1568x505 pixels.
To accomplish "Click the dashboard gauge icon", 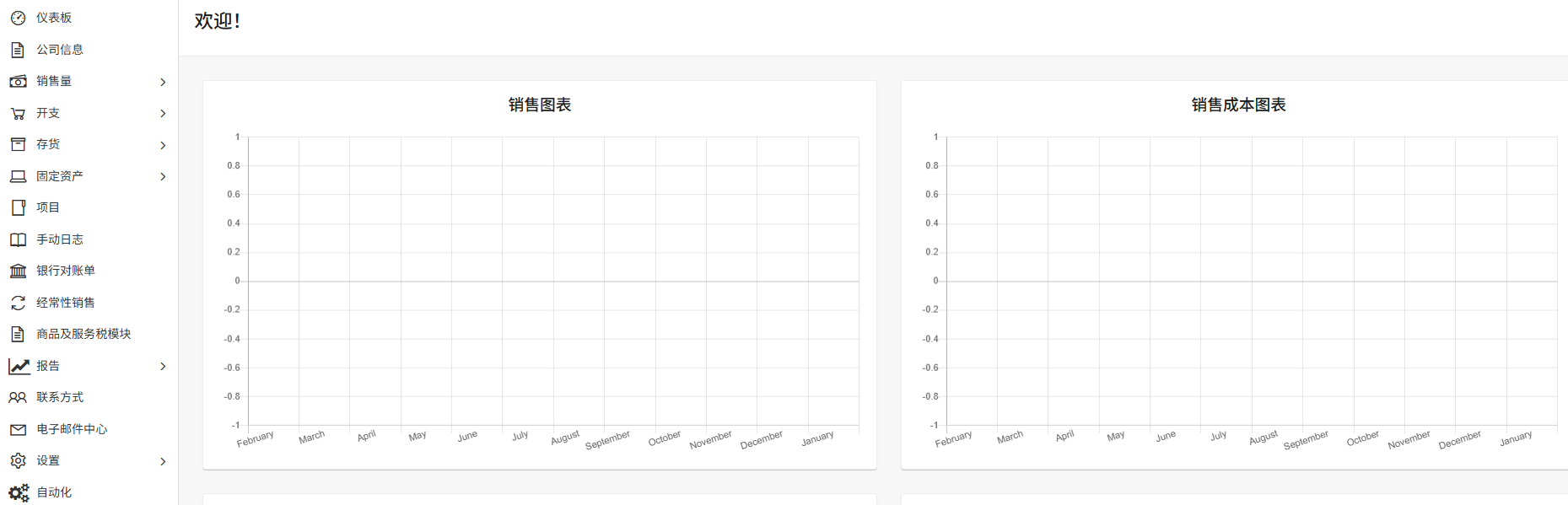I will point(18,18).
